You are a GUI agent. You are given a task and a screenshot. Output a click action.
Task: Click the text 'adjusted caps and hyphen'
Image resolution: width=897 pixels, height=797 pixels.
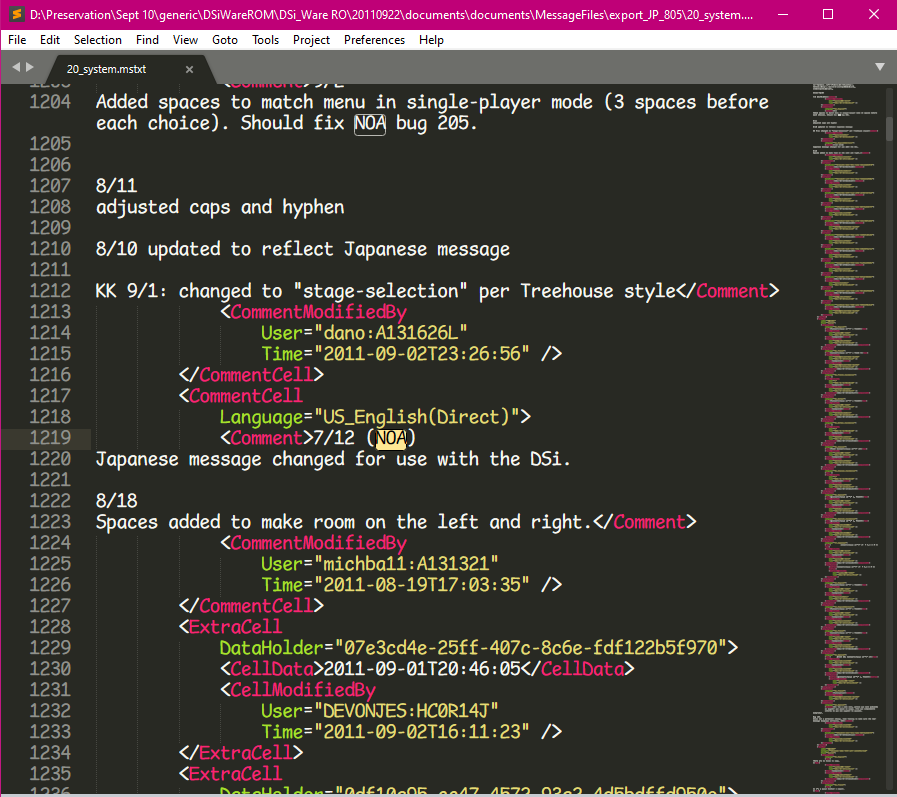220,207
